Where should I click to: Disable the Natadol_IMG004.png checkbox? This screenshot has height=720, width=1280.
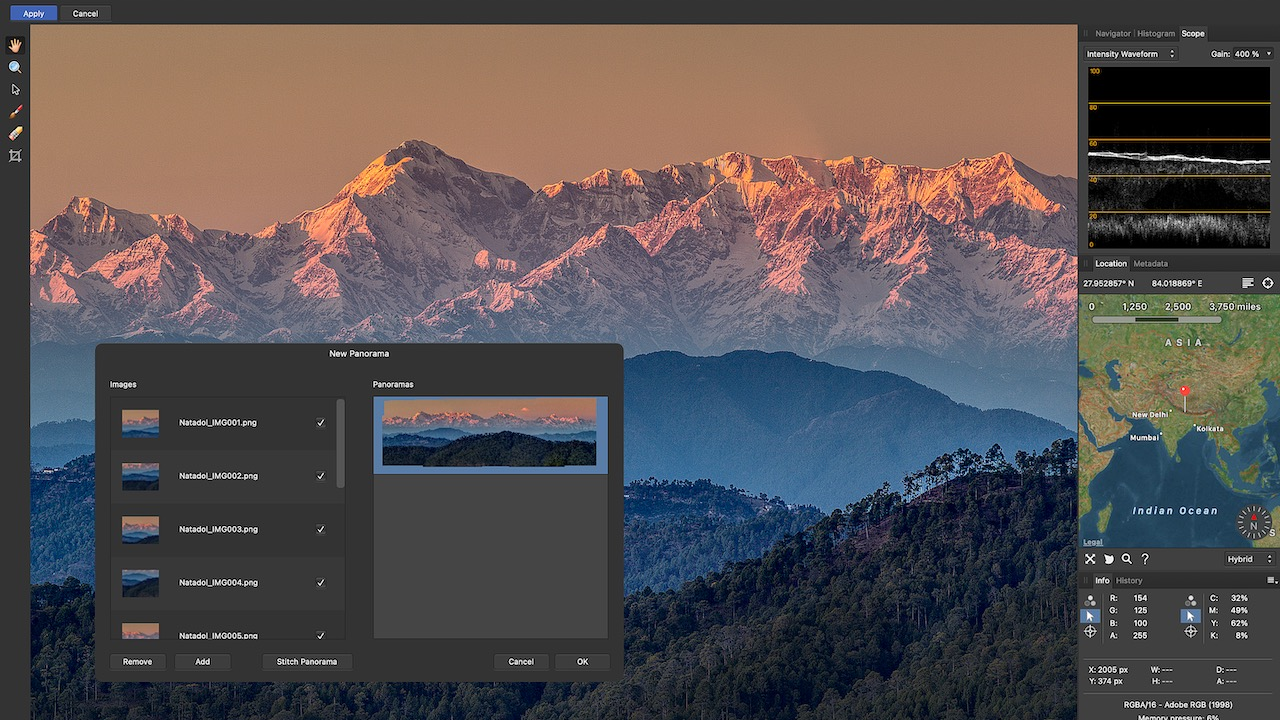[x=321, y=582]
